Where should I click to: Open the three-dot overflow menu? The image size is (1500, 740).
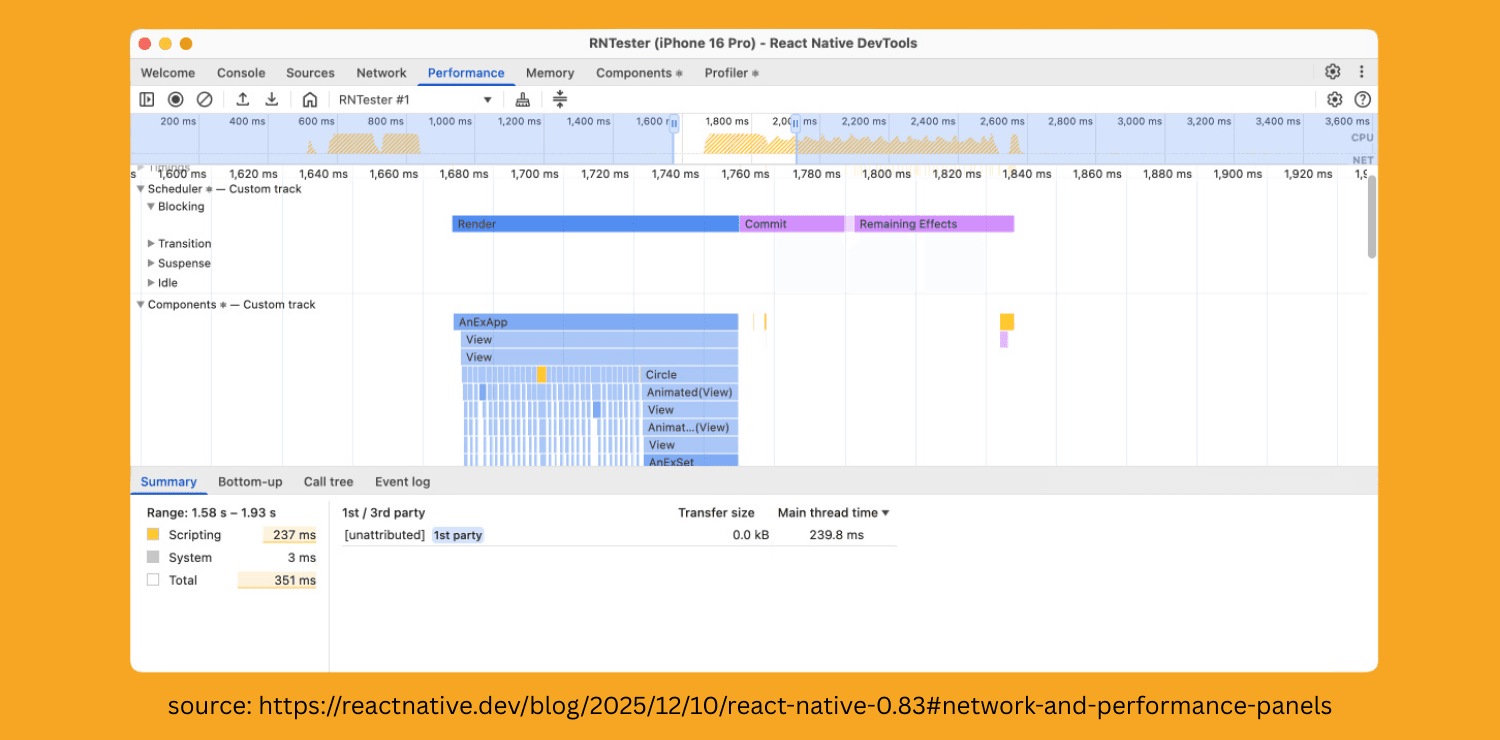tap(1361, 72)
